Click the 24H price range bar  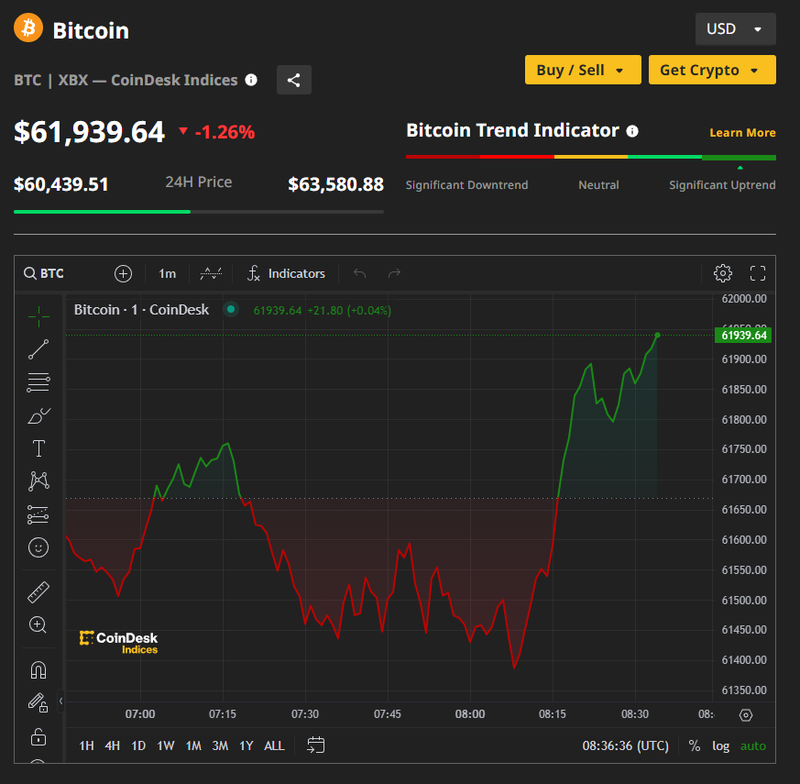point(198,211)
